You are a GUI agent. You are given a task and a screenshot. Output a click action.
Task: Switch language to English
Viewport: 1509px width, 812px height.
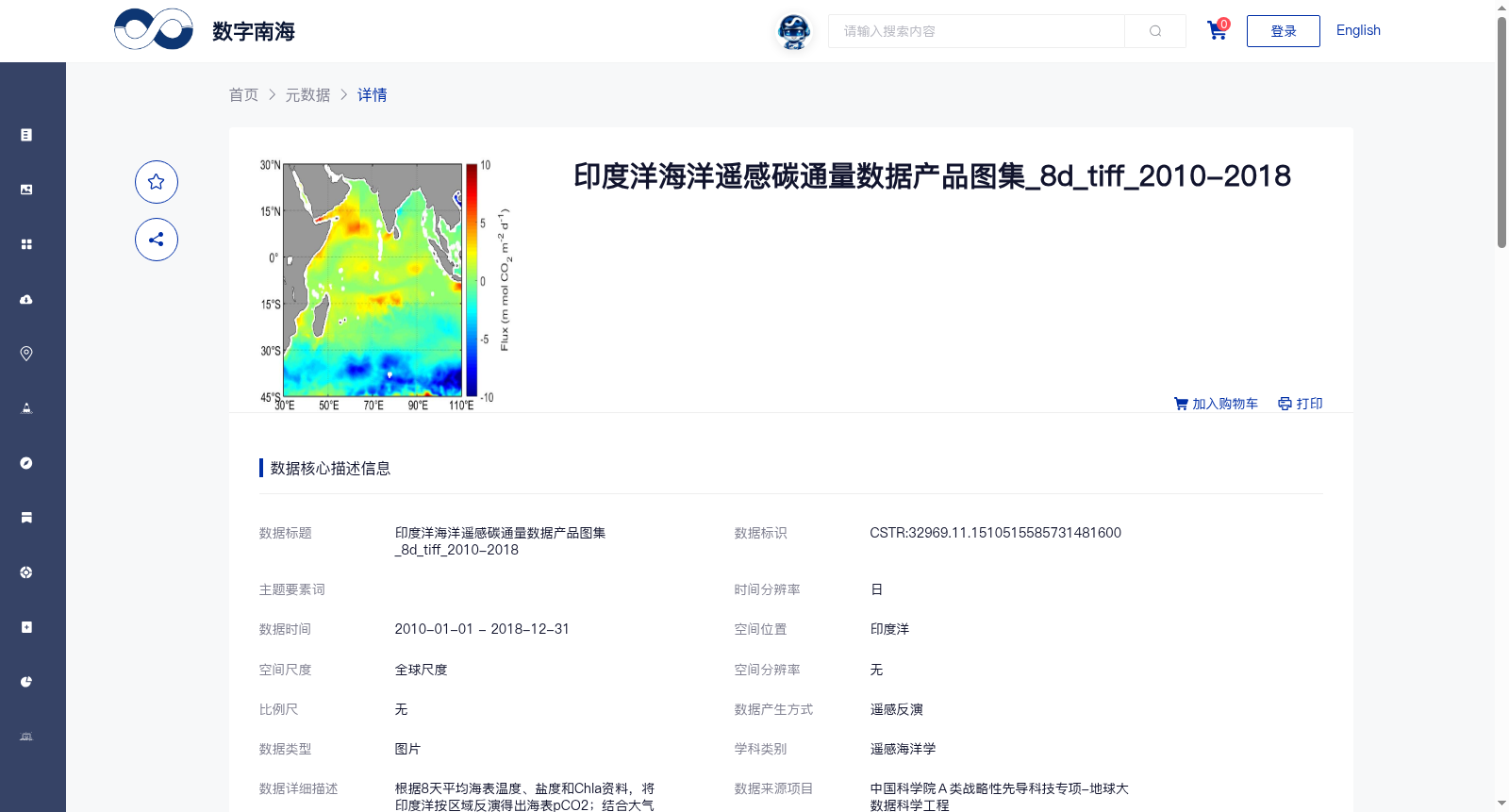click(x=1358, y=30)
